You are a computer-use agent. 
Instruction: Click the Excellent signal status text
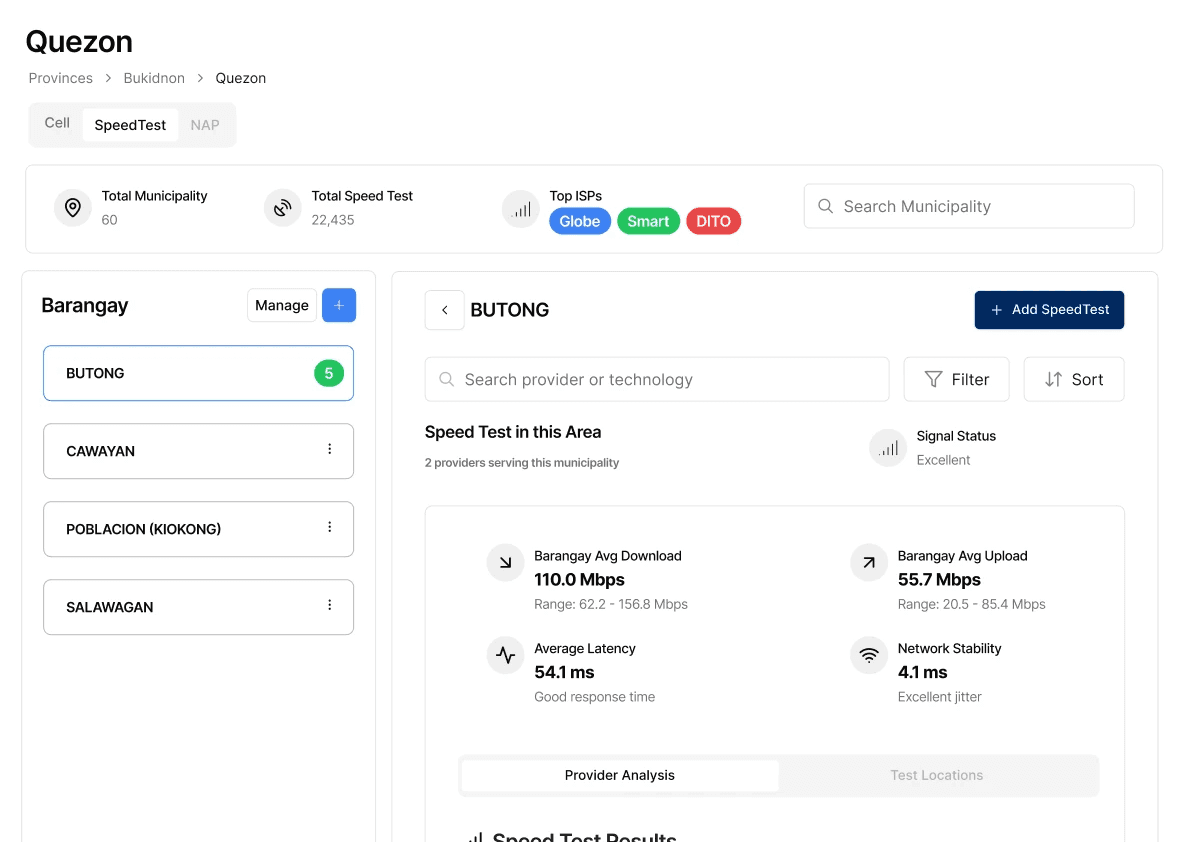click(943, 460)
